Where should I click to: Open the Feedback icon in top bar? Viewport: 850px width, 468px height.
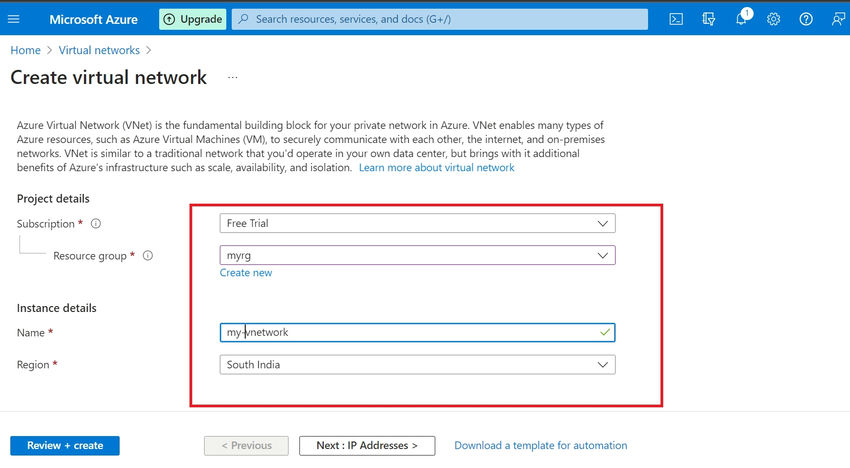838,19
